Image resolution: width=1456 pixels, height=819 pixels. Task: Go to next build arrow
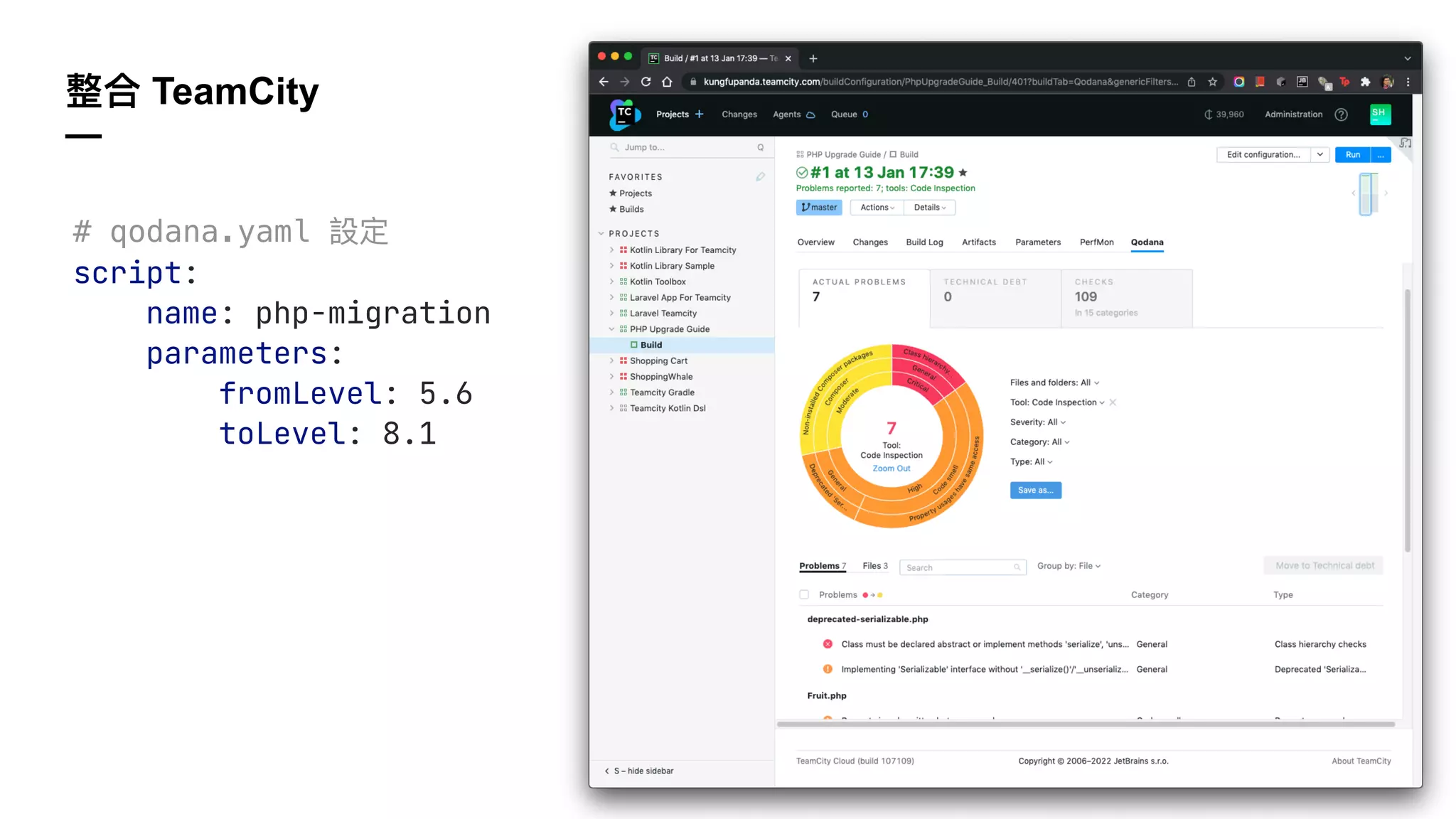(x=1386, y=193)
